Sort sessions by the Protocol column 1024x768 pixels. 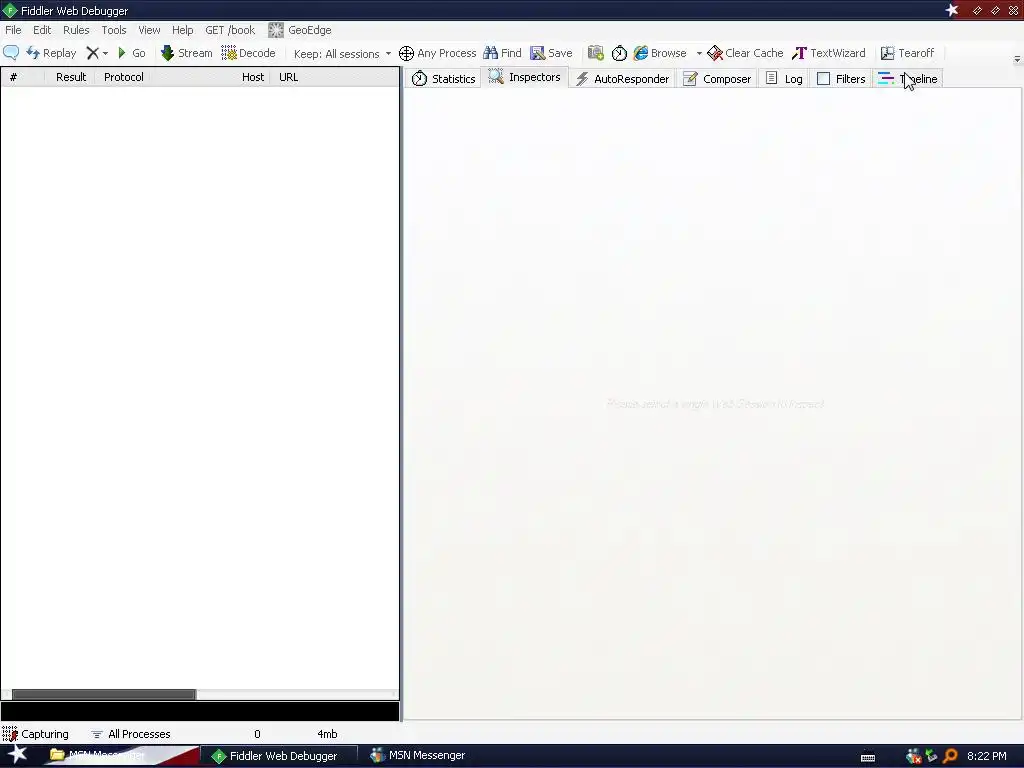click(x=123, y=77)
